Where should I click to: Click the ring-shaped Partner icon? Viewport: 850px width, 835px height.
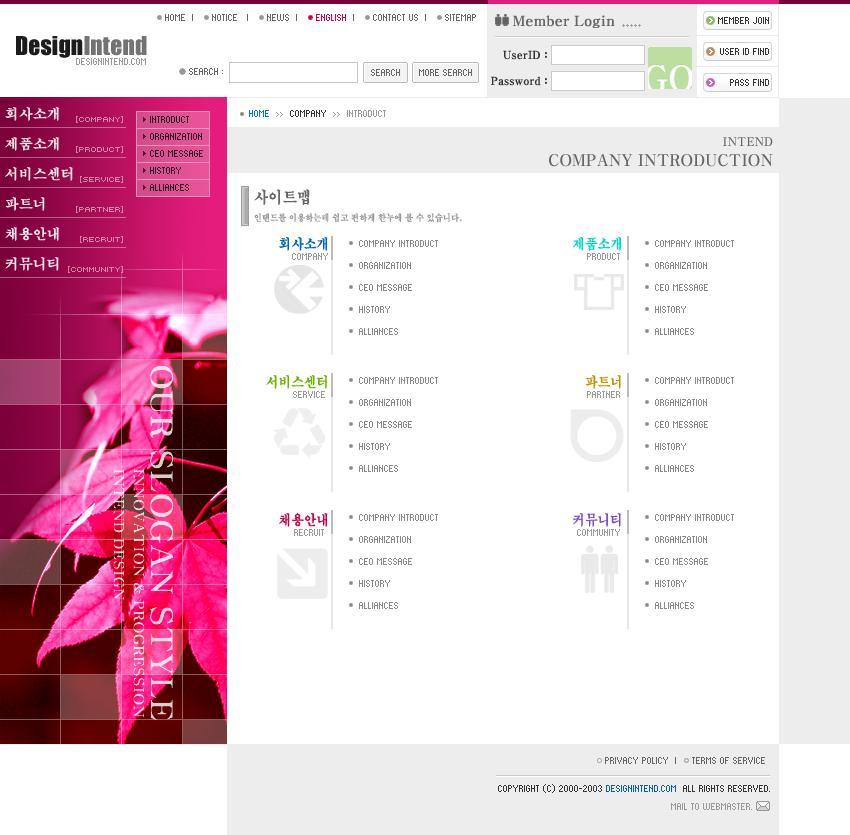[x=597, y=436]
